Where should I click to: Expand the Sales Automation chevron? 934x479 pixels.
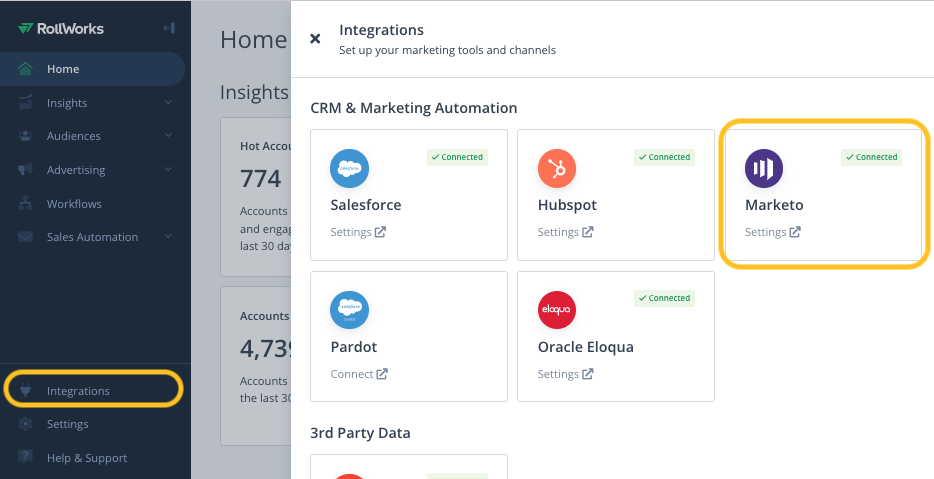(x=168, y=237)
